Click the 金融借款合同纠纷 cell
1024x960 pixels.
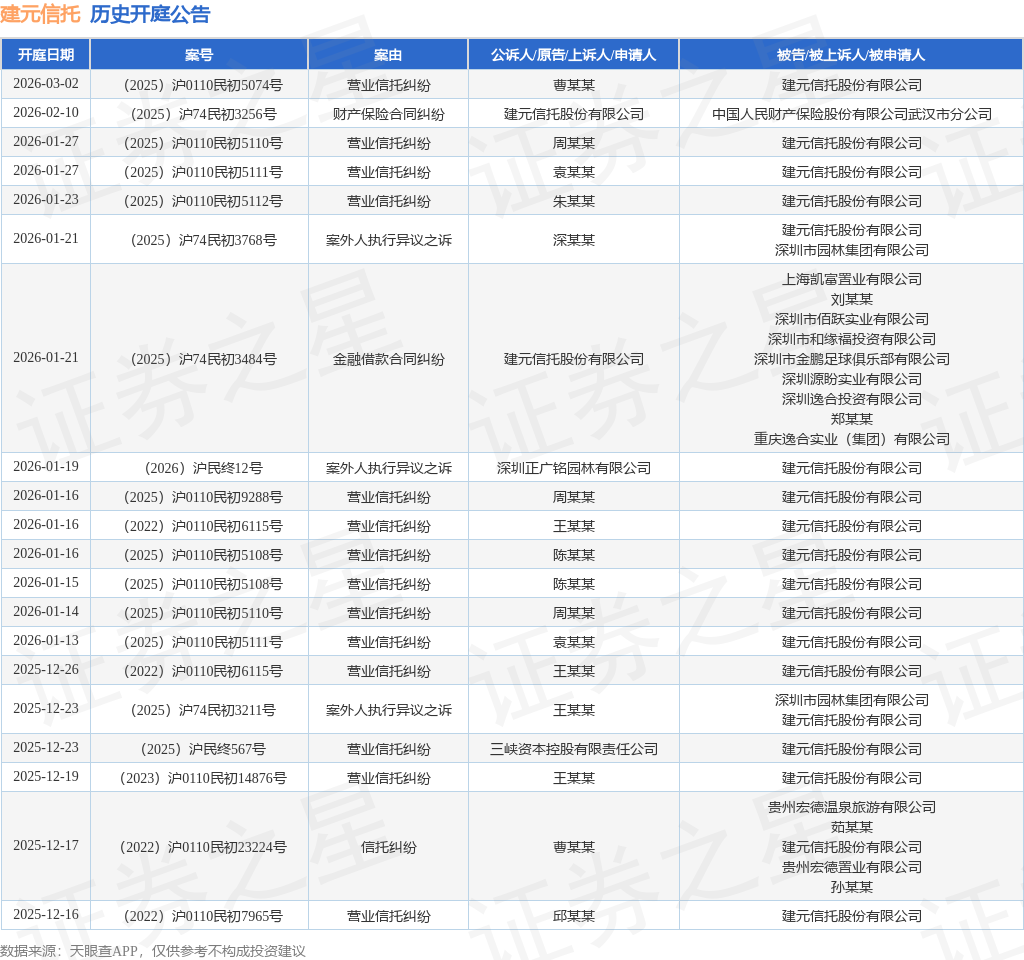[x=389, y=359]
